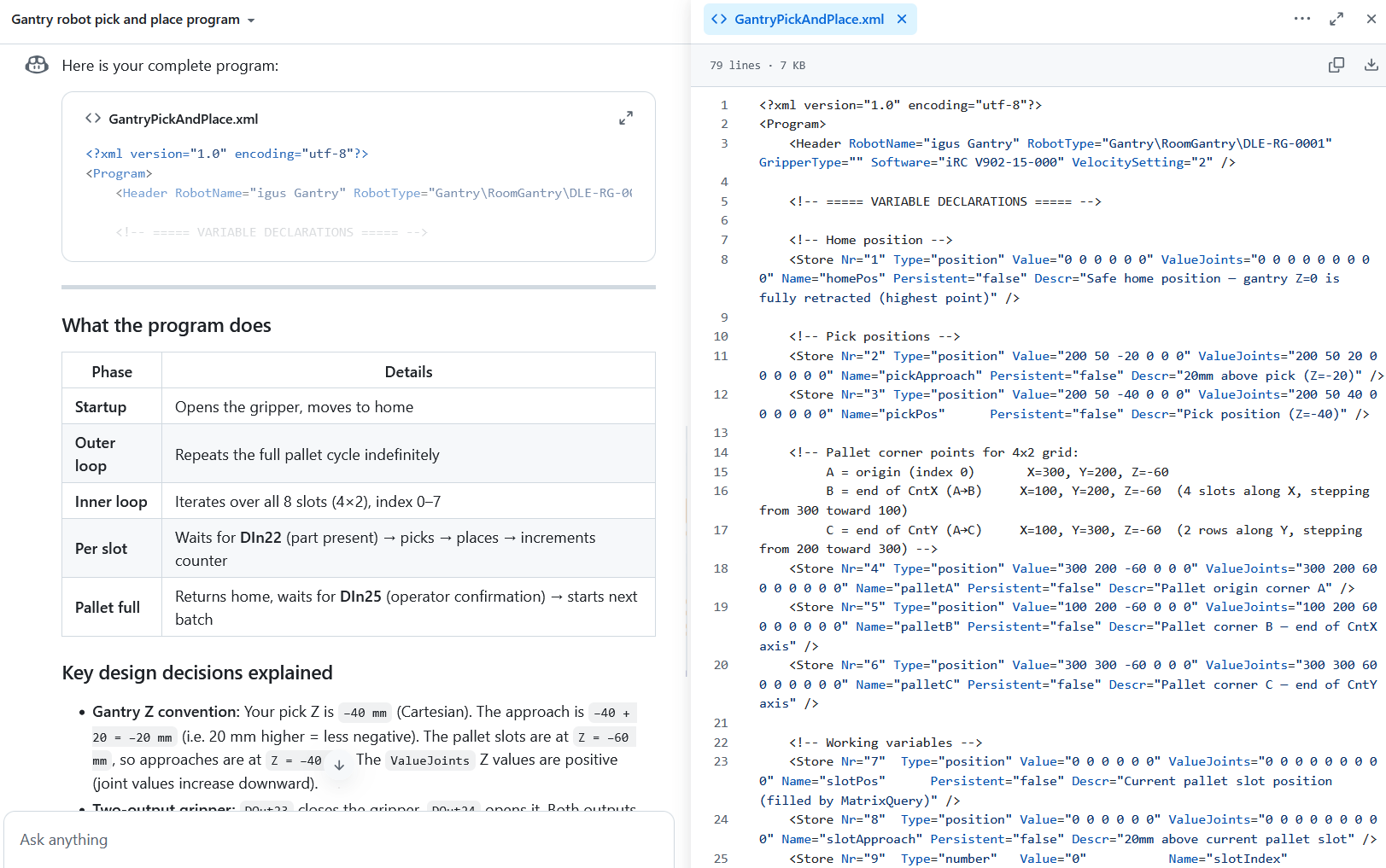The image size is (1386, 868).
Task: Select the GantryPickAndPlace.xml tab
Action: pos(808,20)
